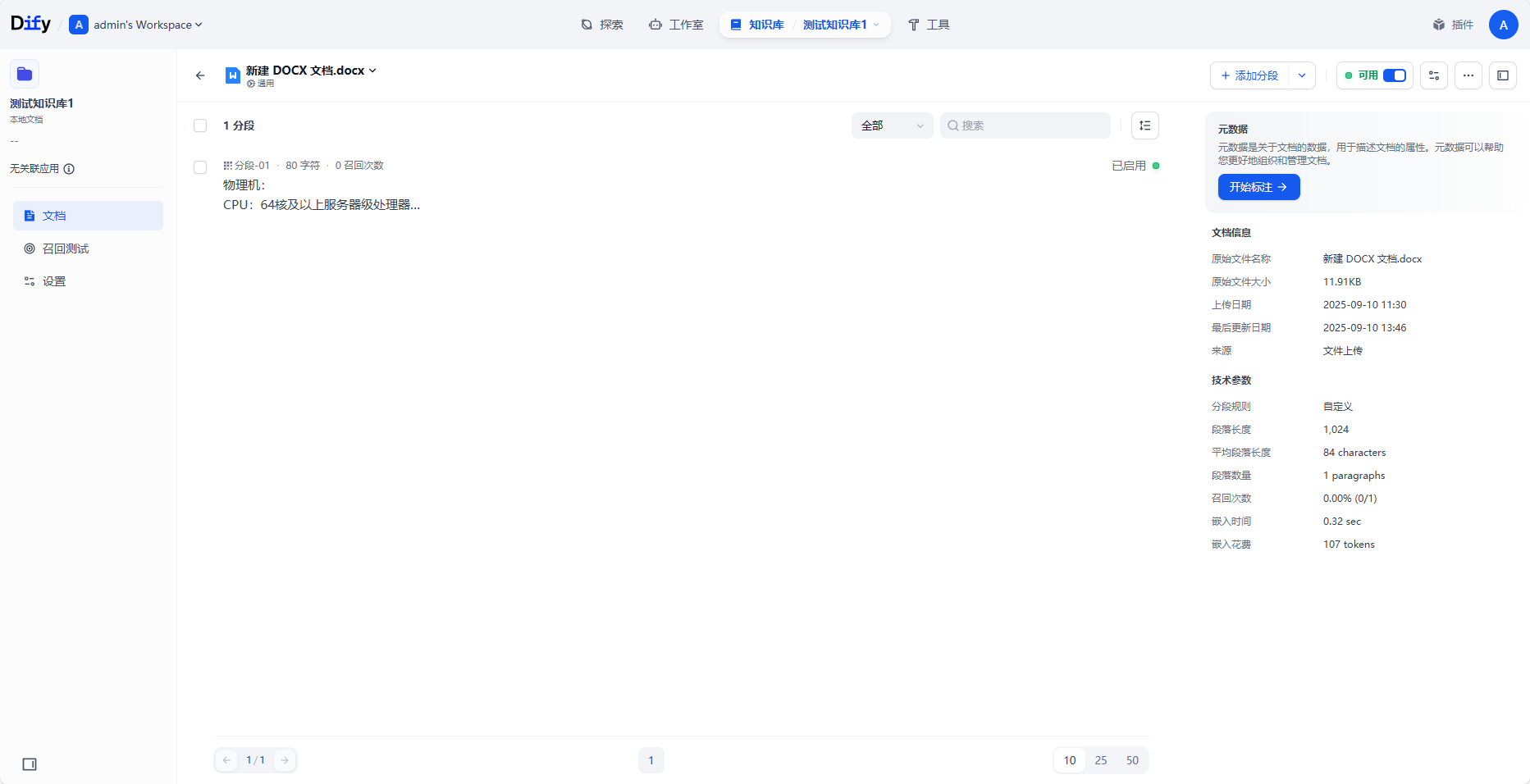The width and height of the screenshot is (1530, 784).
Task: Open the 探索 section icon in top navigation
Action: click(585, 25)
